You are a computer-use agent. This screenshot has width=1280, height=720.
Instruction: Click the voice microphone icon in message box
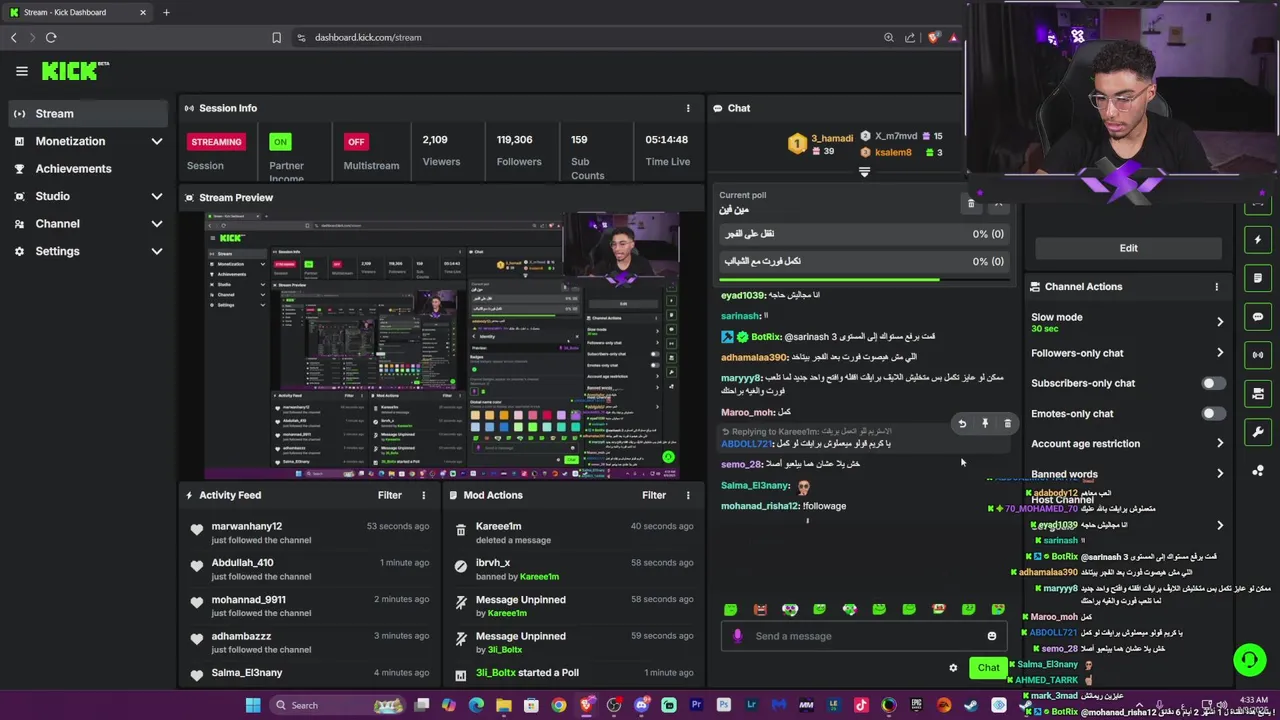point(737,636)
